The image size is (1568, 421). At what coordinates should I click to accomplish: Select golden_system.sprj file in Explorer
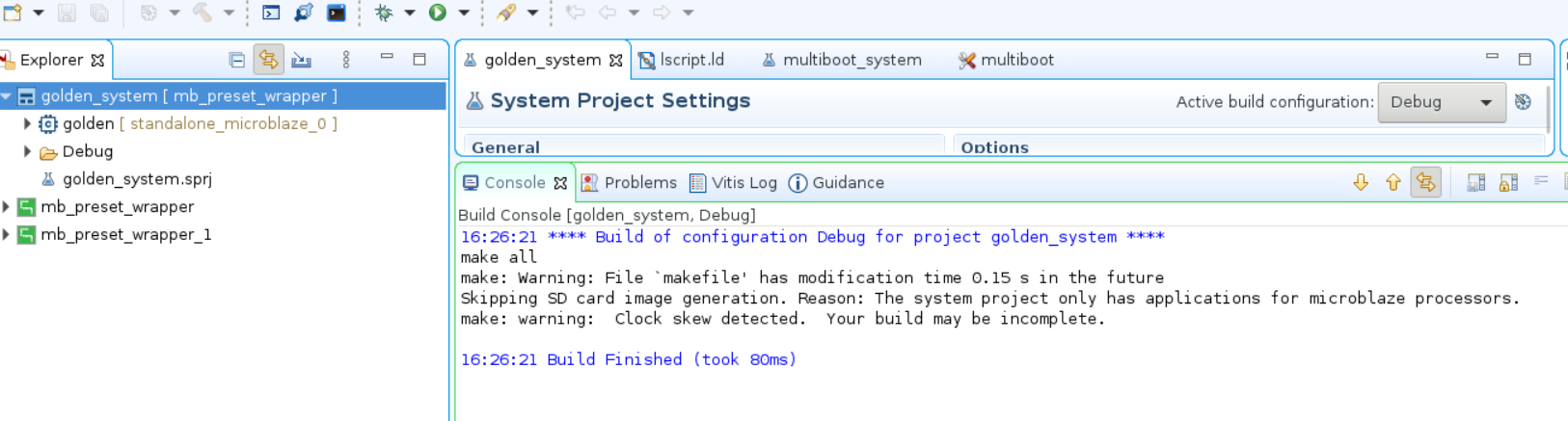[136, 179]
